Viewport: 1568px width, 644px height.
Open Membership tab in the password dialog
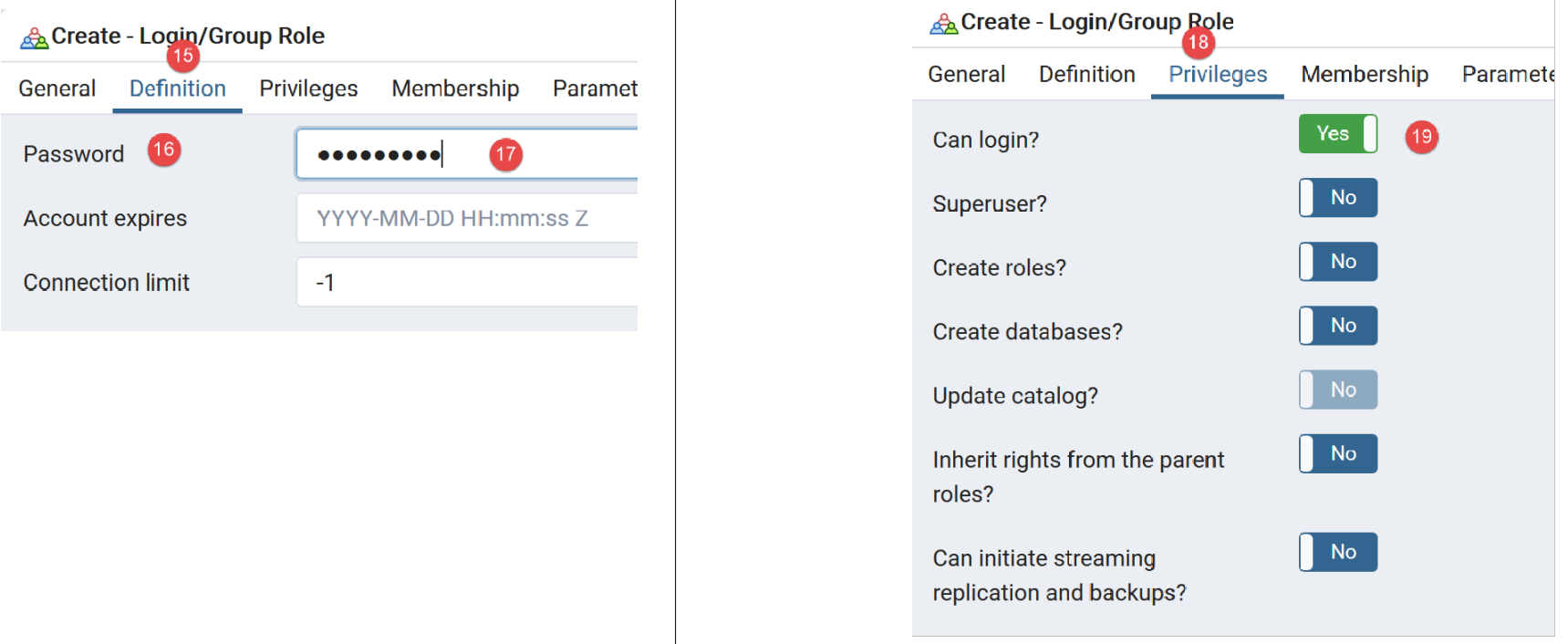click(x=455, y=88)
